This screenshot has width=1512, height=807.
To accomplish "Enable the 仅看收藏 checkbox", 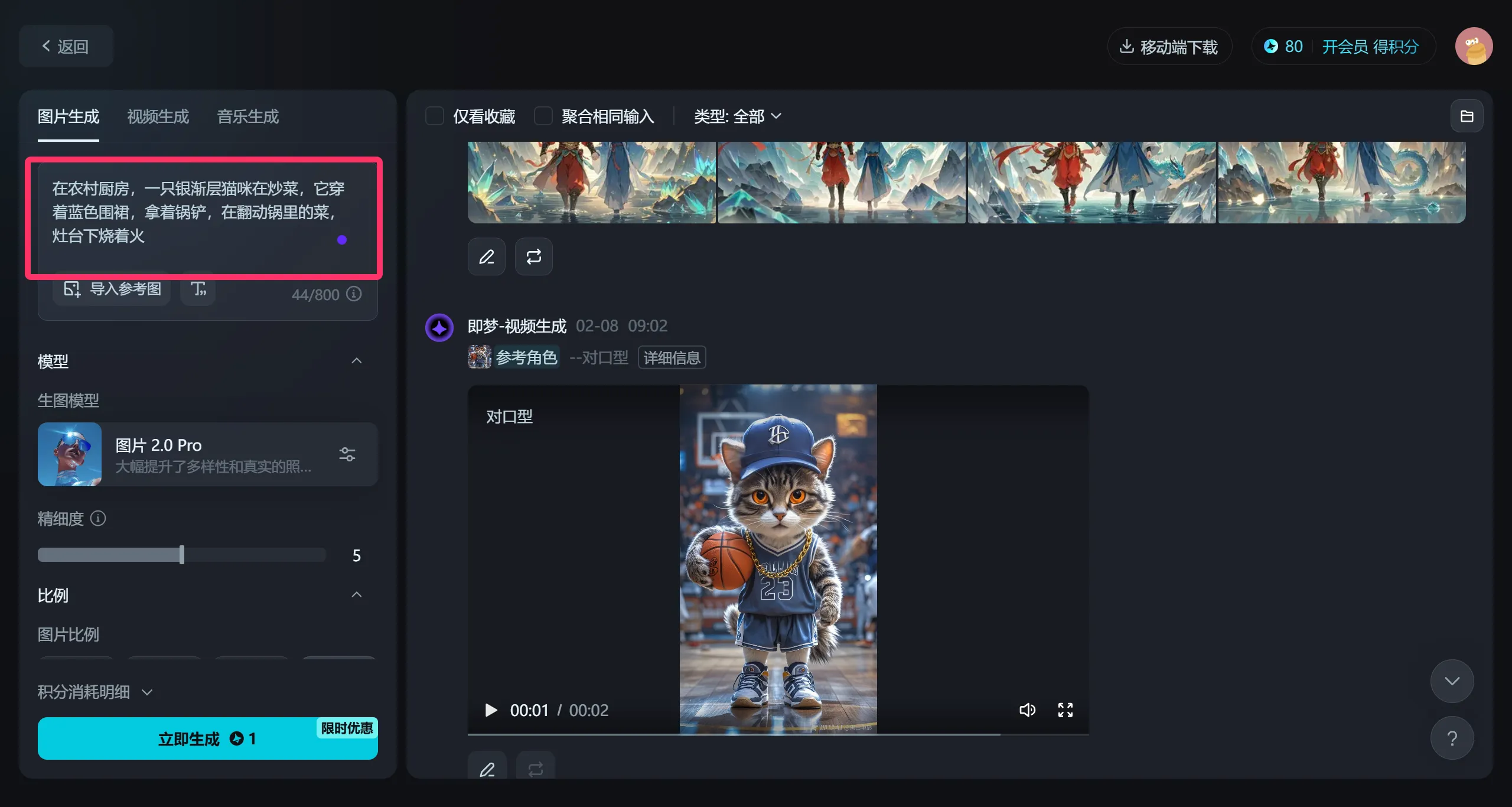I will click(x=435, y=116).
